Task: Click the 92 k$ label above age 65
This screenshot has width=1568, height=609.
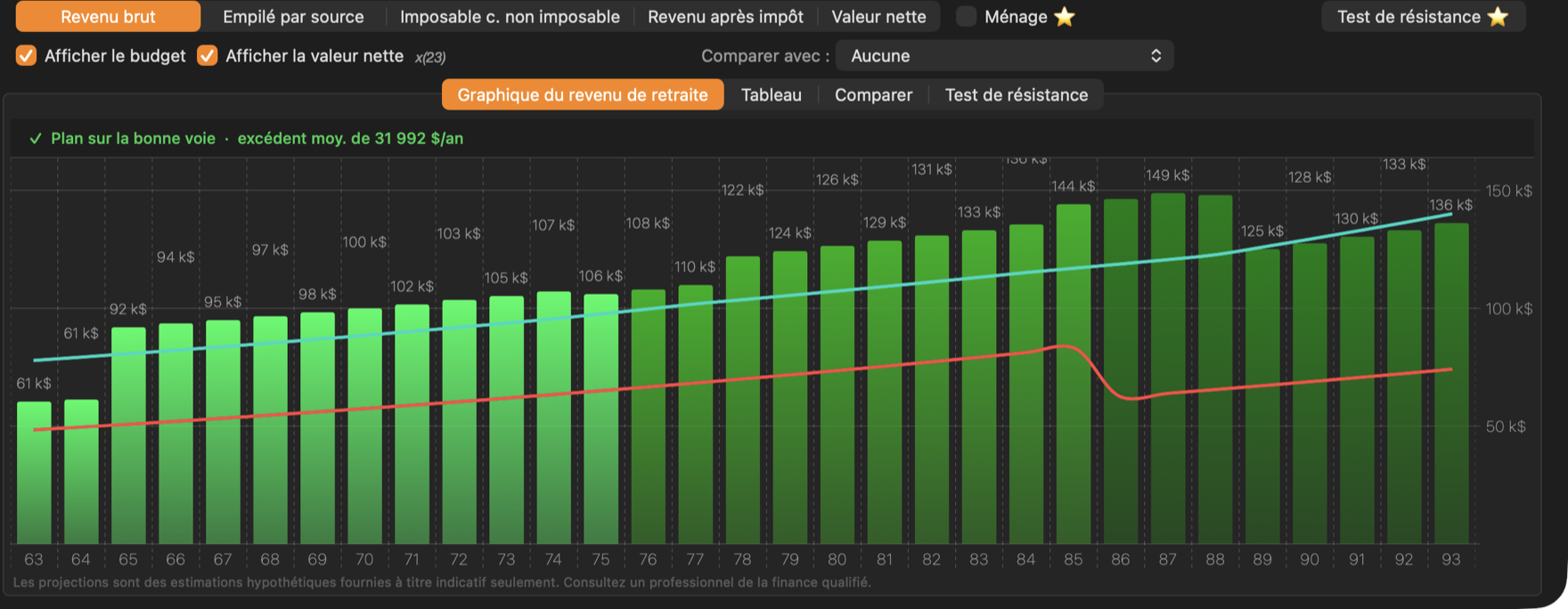Action: 128,309
